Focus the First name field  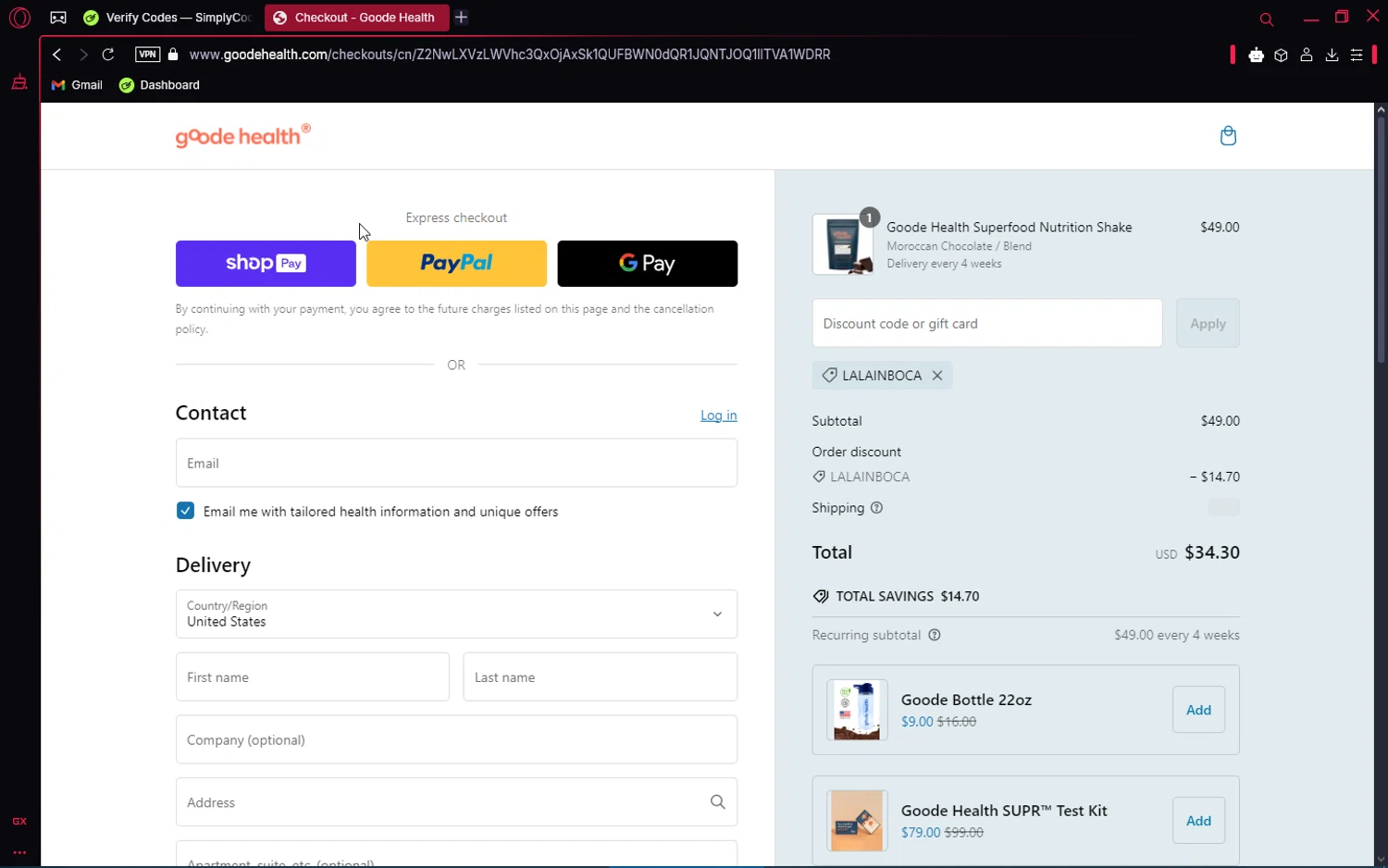(x=313, y=676)
